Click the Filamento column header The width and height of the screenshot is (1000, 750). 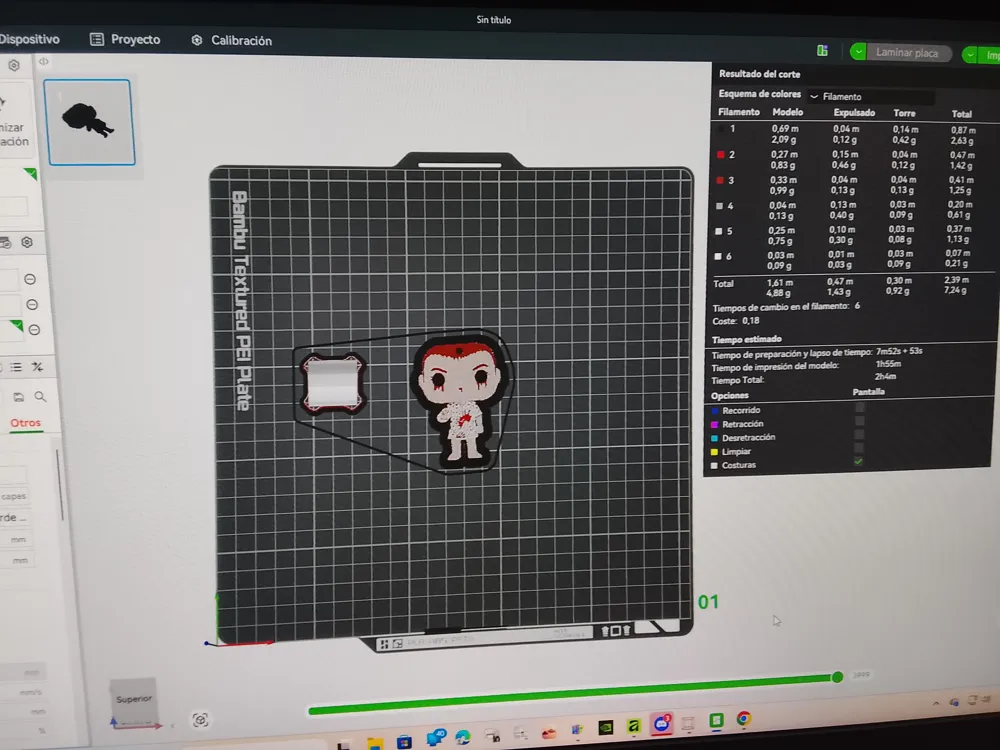point(739,112)
